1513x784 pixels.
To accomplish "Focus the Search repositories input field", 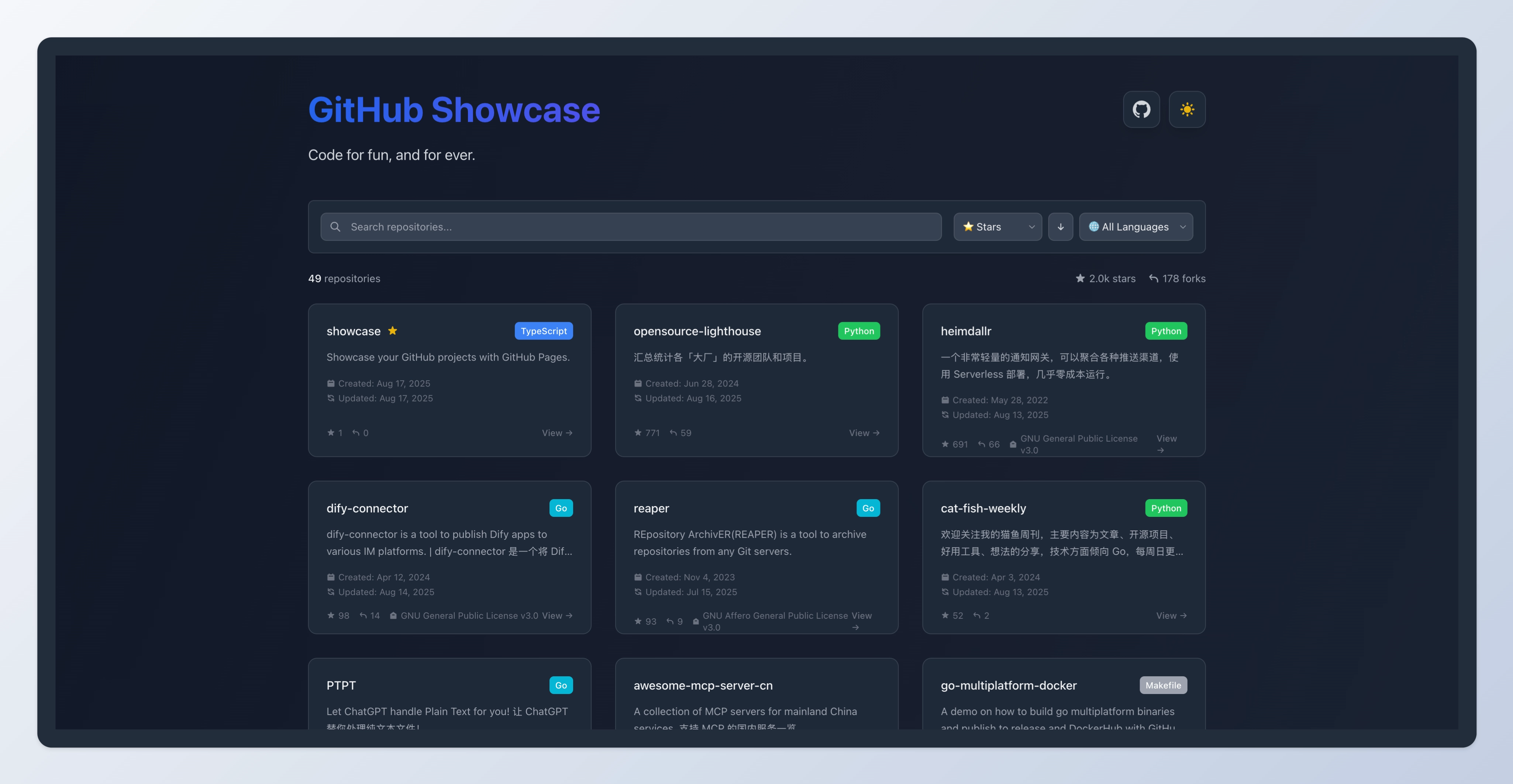I will 631,227.
